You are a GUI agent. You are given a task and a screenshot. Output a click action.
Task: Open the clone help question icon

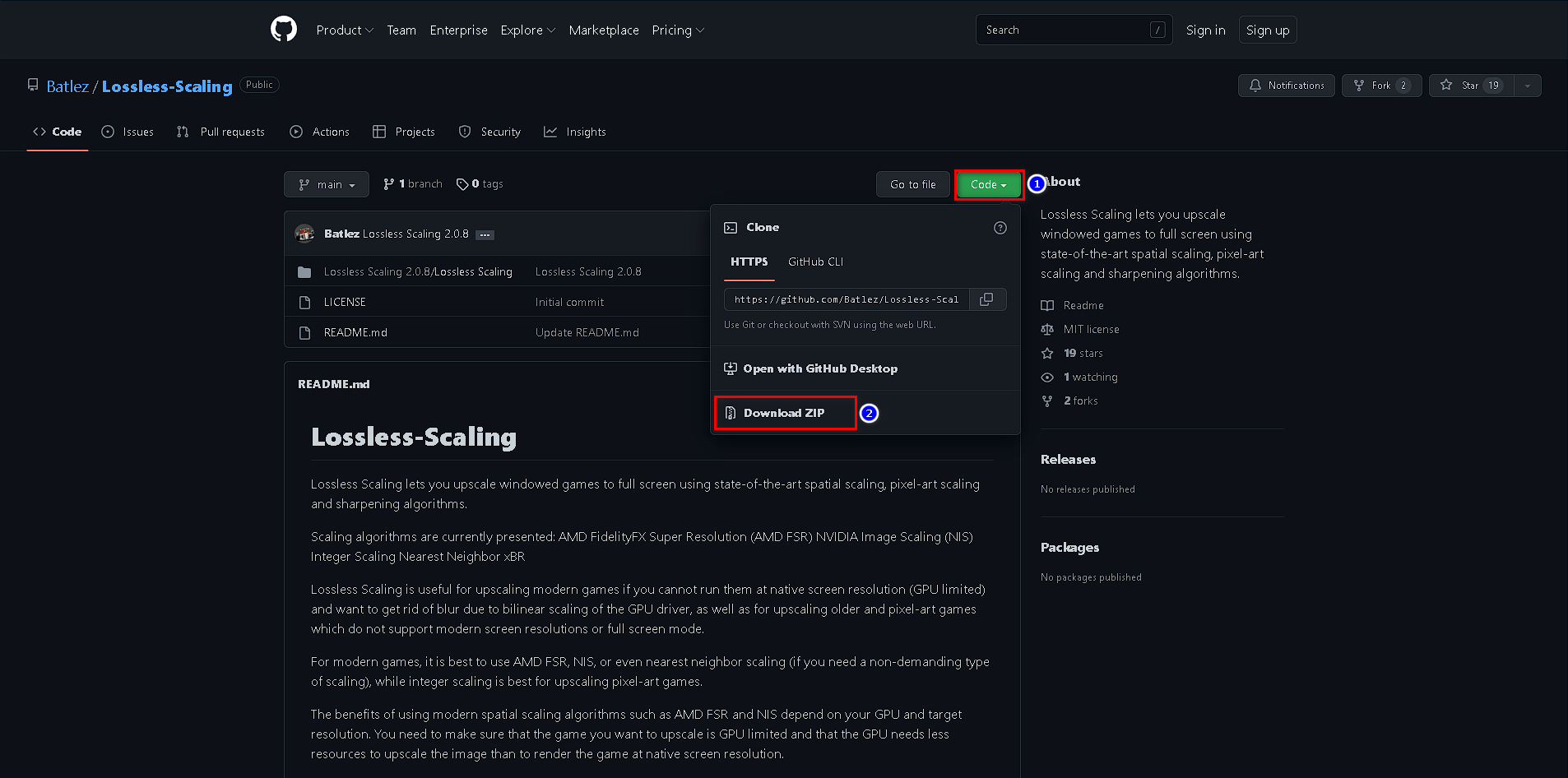[x=1000, y=228]
